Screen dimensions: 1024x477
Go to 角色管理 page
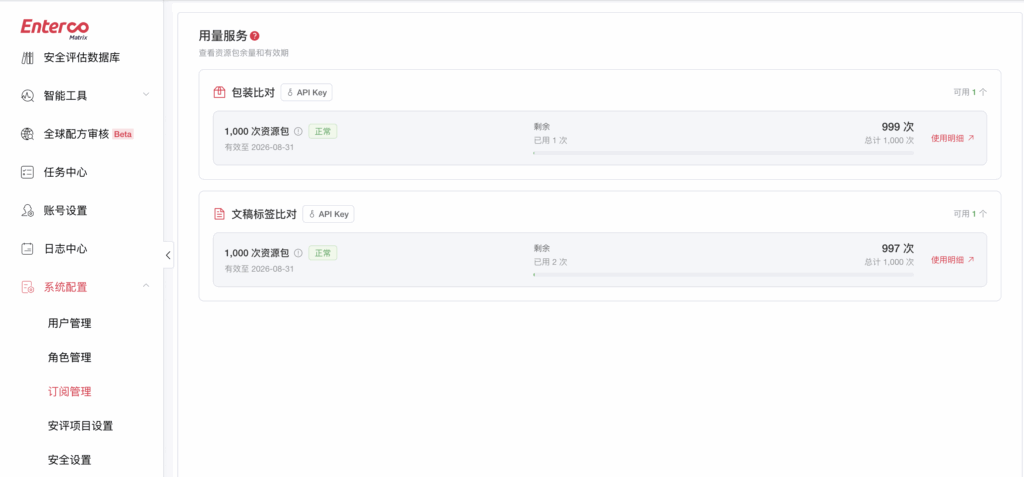click(x=70, y=357)
